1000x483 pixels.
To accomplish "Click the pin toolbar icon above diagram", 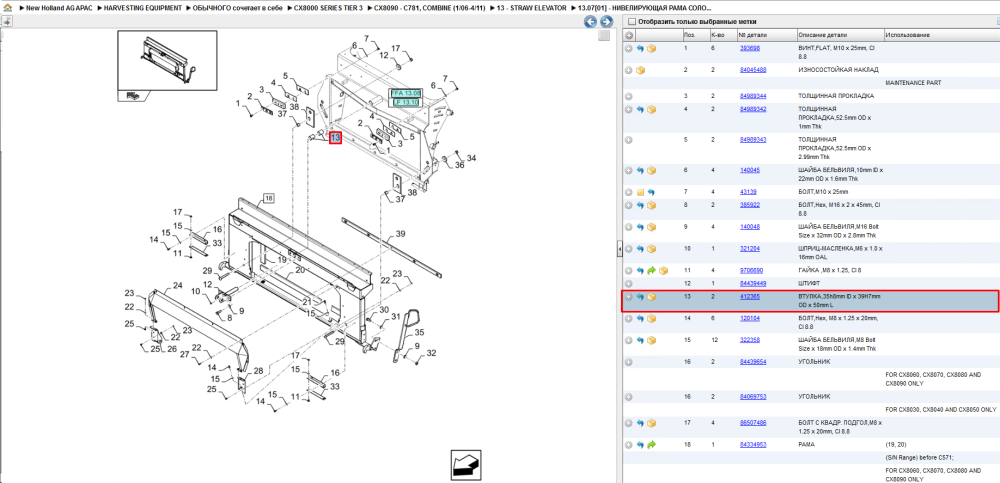I will [6, 21].
